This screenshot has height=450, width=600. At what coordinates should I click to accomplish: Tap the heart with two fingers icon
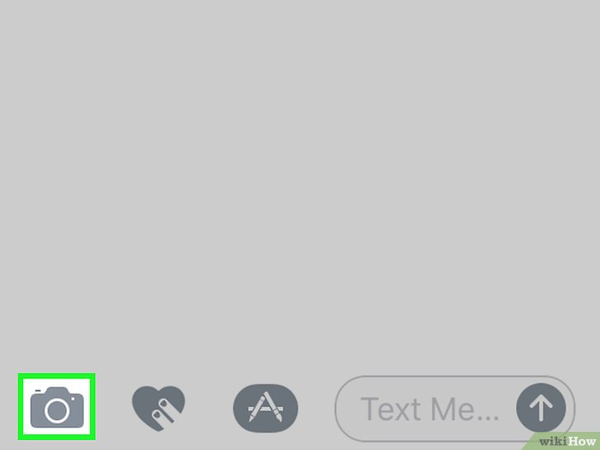158,408
